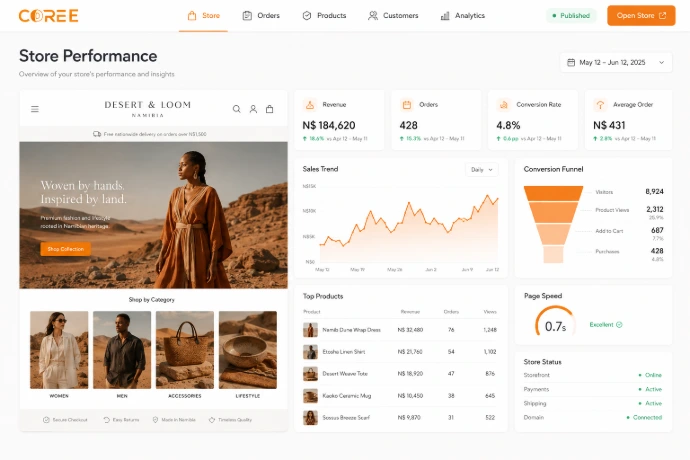Open the Lifestyle category image

(248, 350)
